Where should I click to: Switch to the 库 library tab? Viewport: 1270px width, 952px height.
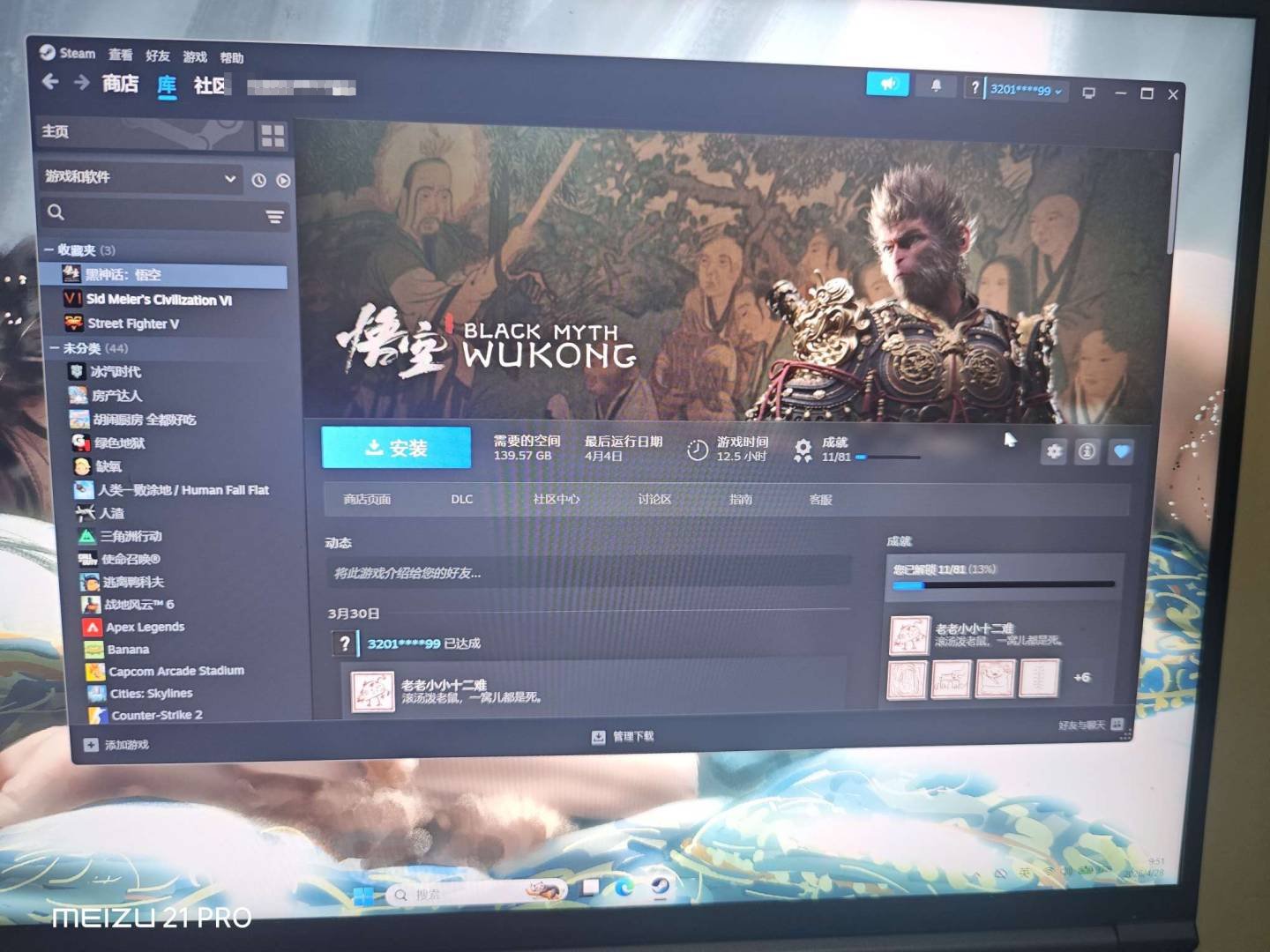pos(167,86)
